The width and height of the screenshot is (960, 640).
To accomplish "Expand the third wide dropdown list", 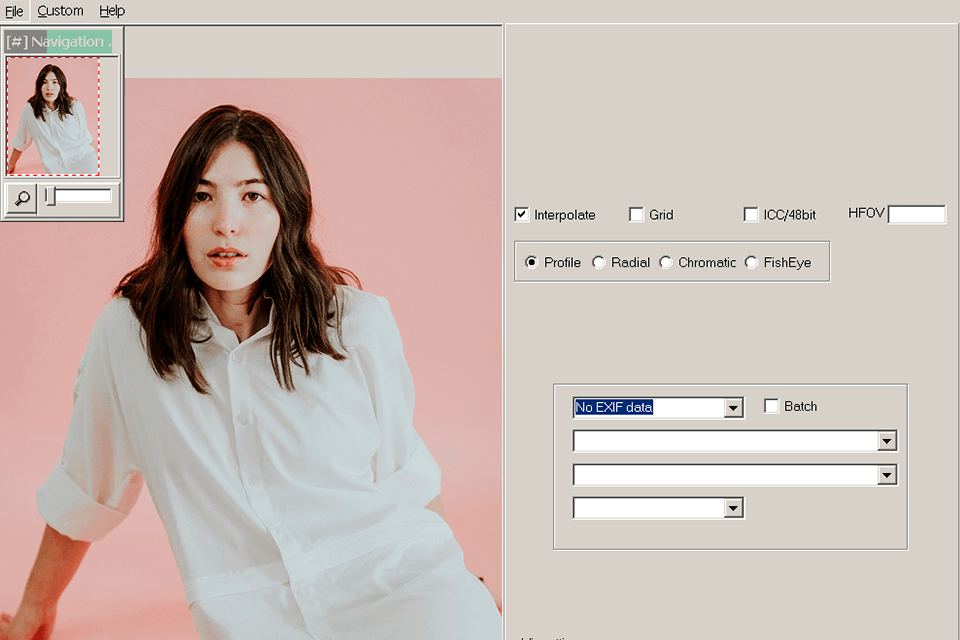I will pos(886,475).
